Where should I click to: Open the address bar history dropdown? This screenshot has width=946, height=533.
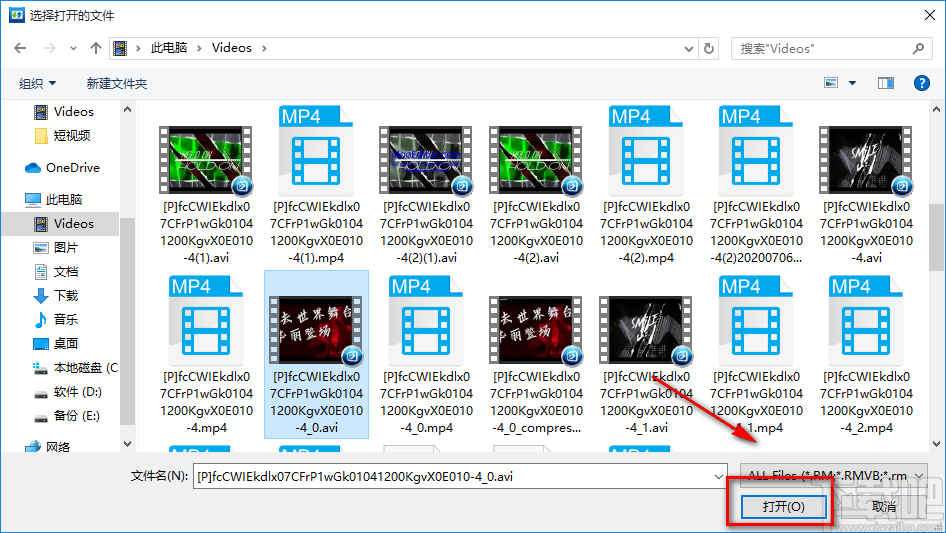coord(688,49)
